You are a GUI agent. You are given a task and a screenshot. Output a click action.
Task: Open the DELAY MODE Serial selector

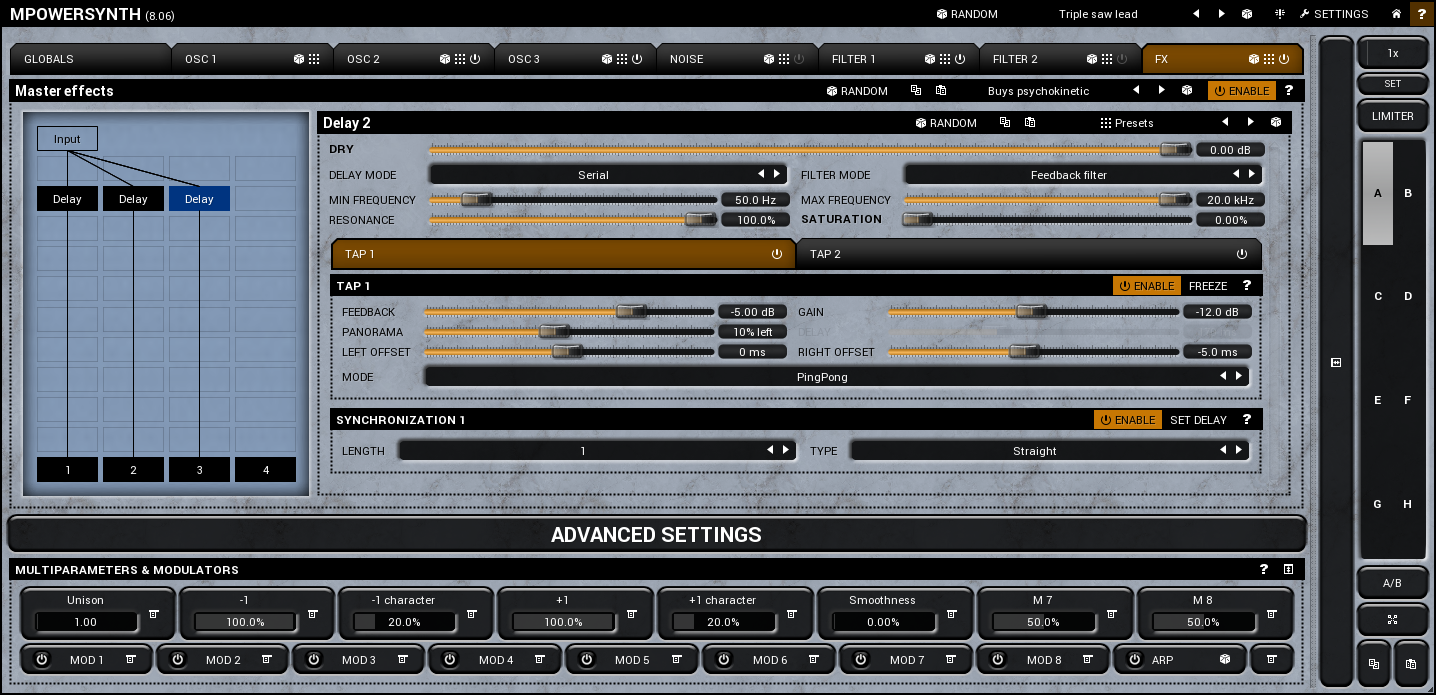[x=593, y=175]
